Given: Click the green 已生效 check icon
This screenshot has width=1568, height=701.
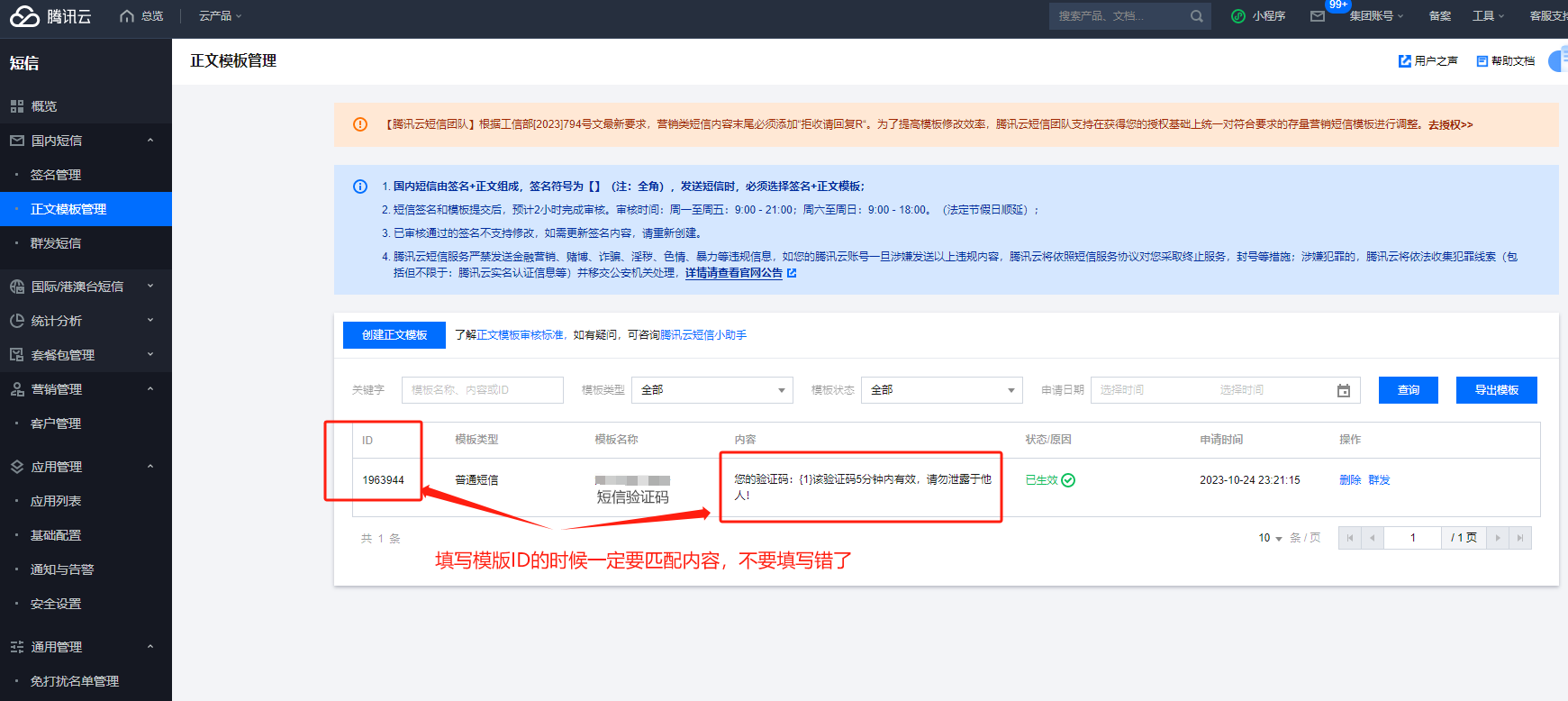Looking at the screenshot, I should coord(1068,480).
